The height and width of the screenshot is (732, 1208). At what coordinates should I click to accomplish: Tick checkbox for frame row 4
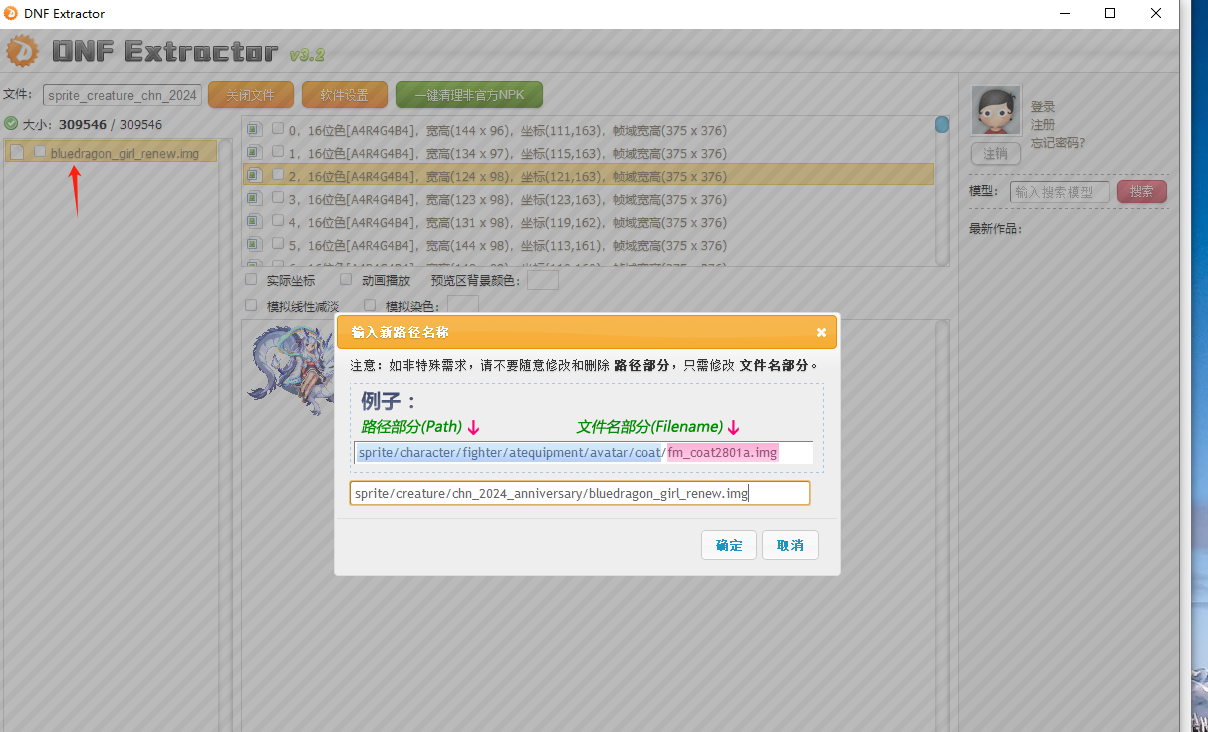coord(278,220)
